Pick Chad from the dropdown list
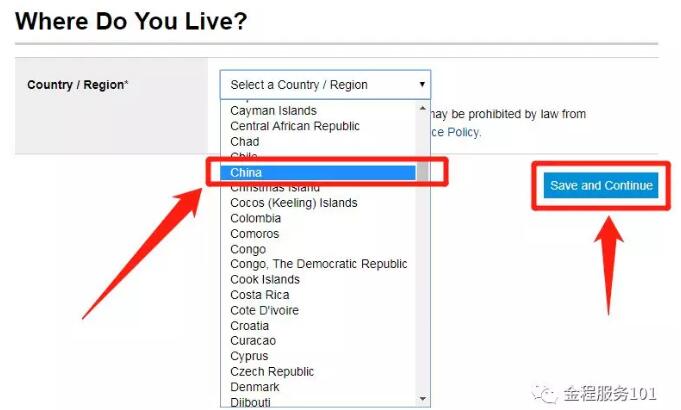681x410 pixels. coord(245,142)
